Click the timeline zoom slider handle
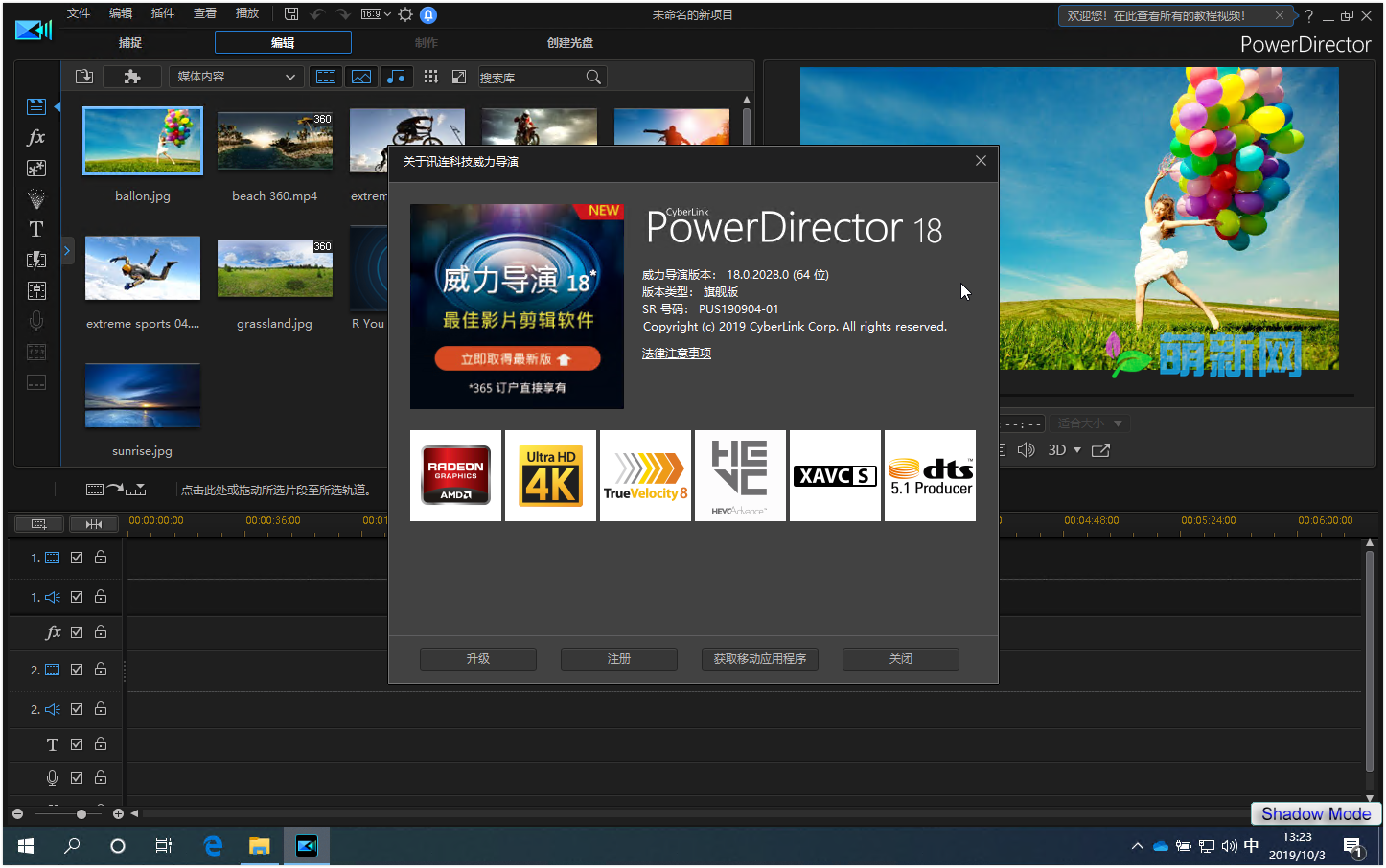This screenshot has height=868, width=1386. (x=81, y=813)
